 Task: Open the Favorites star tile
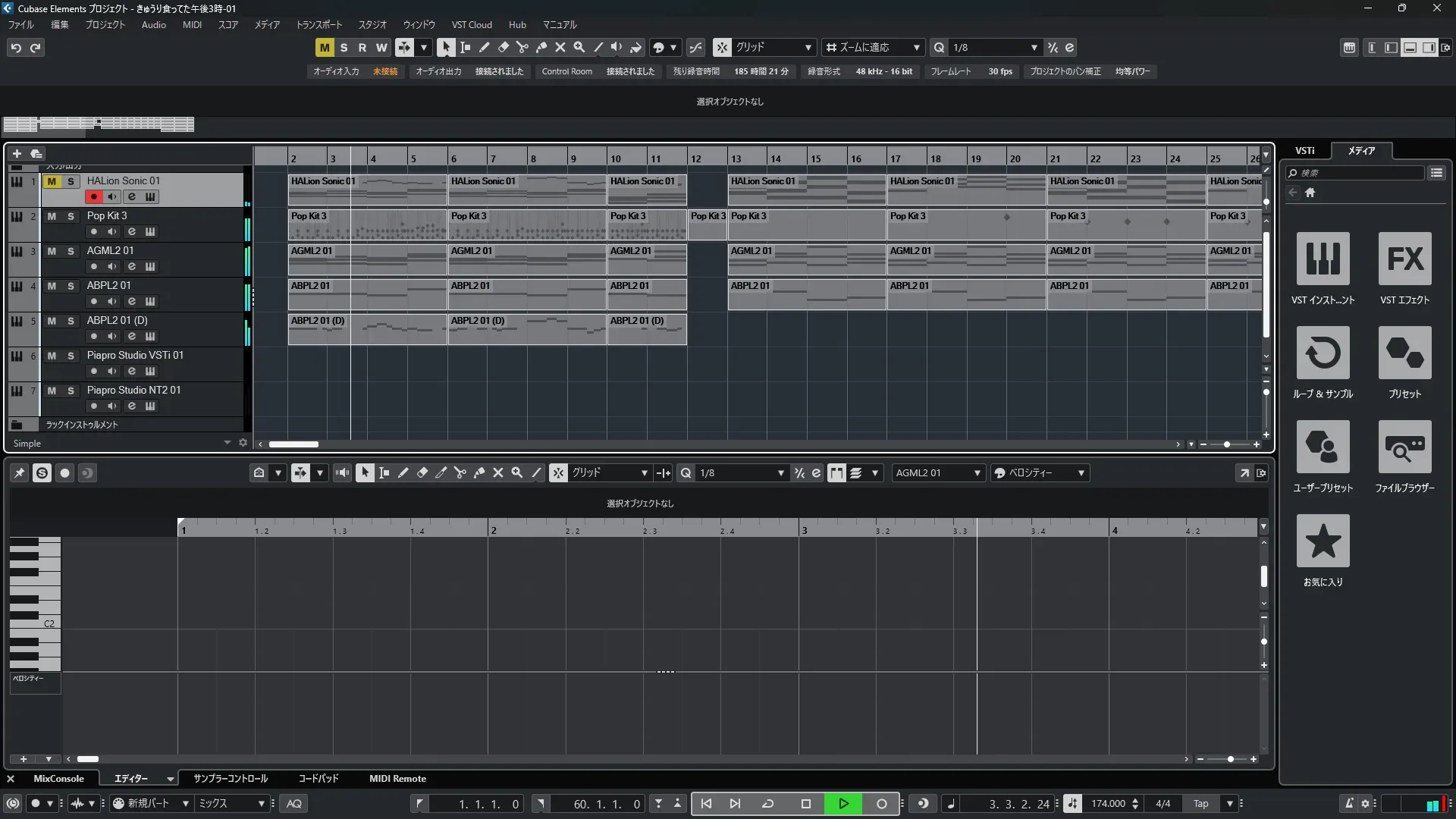point(1323,541)
